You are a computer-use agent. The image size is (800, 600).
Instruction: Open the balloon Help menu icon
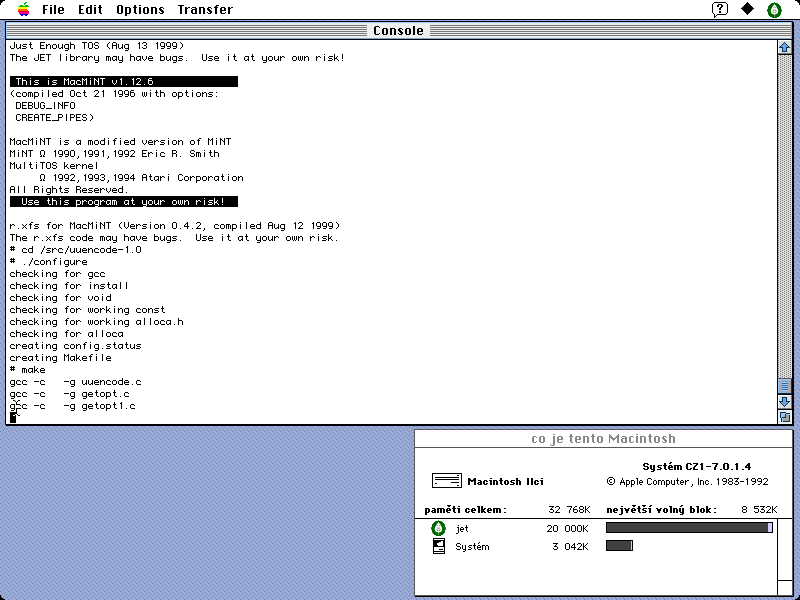click(x=720, y=10)
